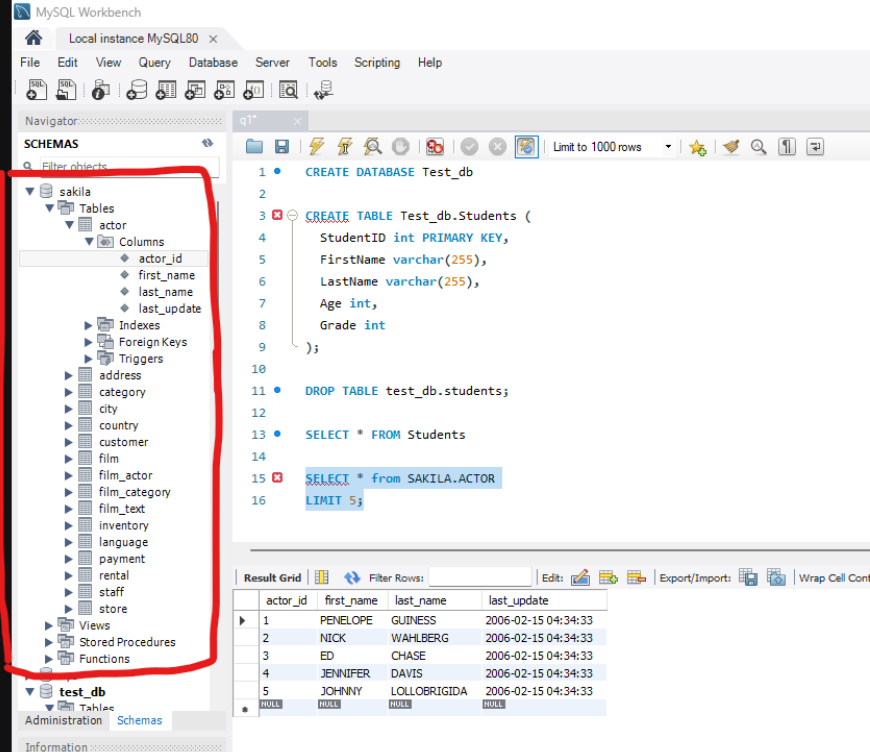Screen dimensions: 870x752
Task: Refresh the schemas list in Navigator
Action: (x=207, y=144)
